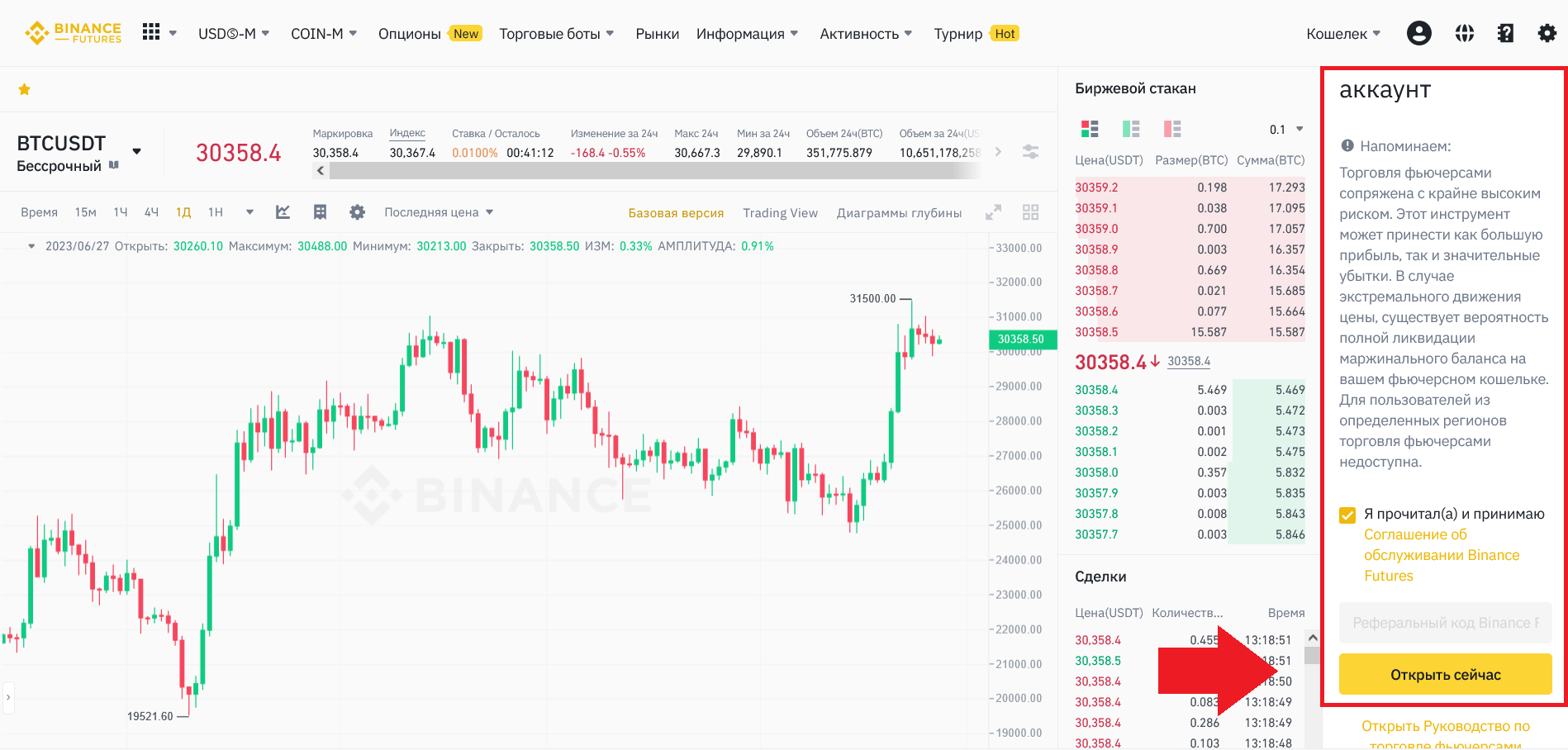Screen dimensions: 1568x750
Task: Click the 30358.4 mark price link
Action: click(1188, 361)
